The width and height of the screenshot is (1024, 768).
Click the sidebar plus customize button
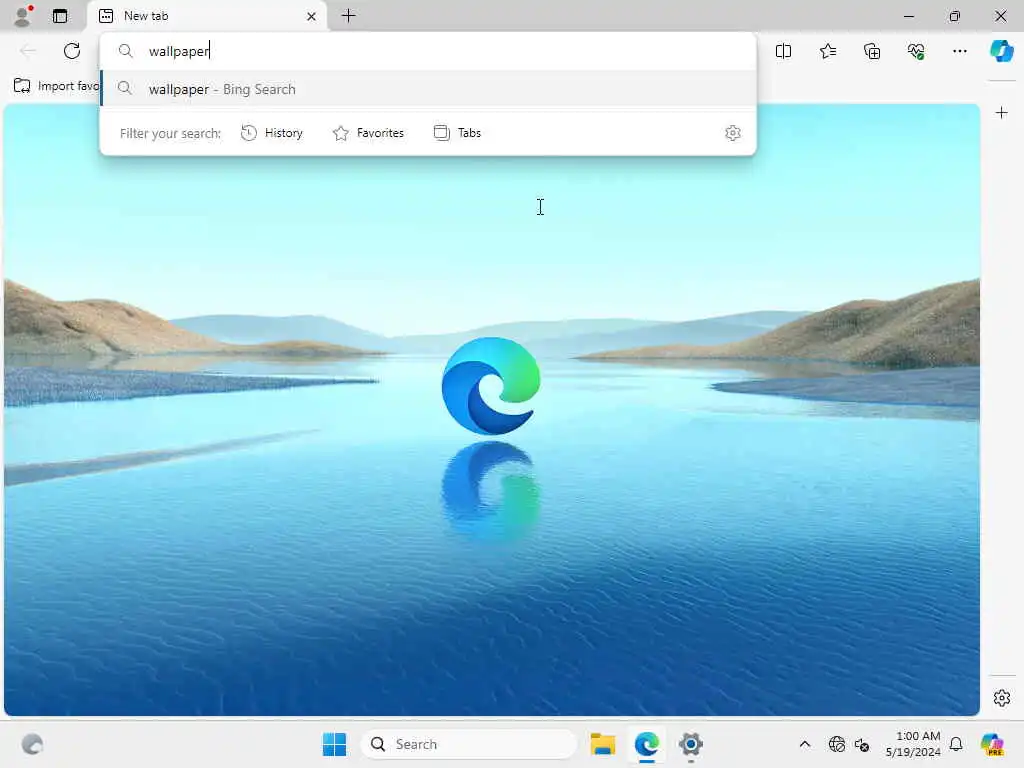(1001, 113)
